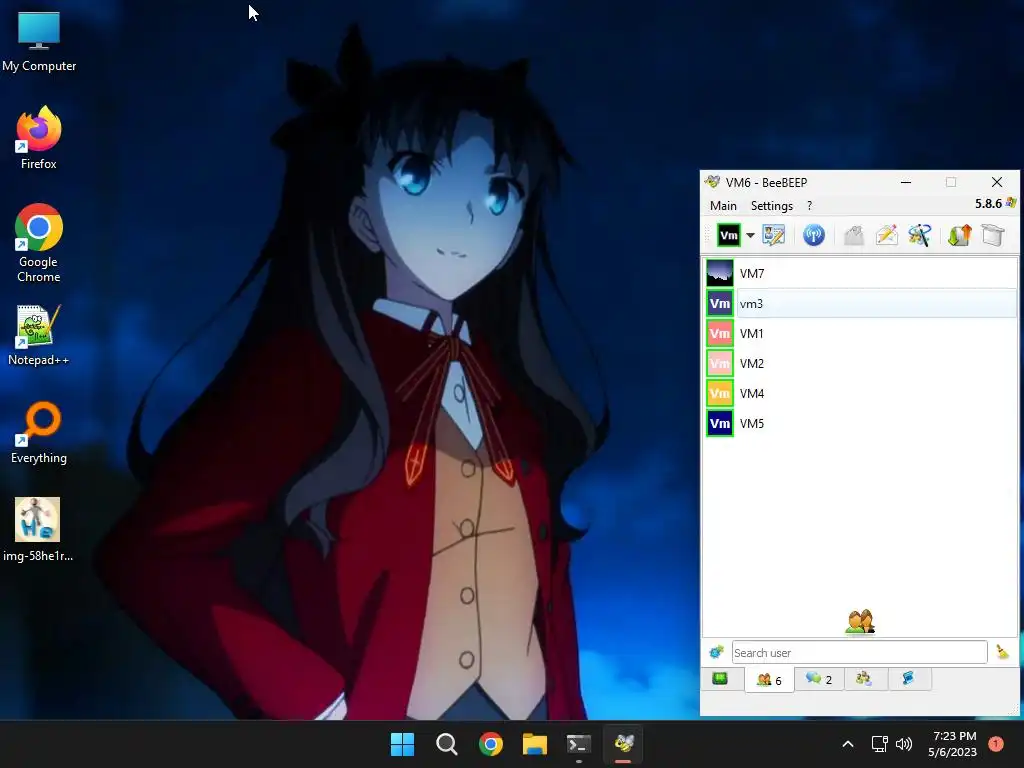Open Notepad++ desktop shortcut
Viewport: 1024px width, 768px height.
click(39, 335)
